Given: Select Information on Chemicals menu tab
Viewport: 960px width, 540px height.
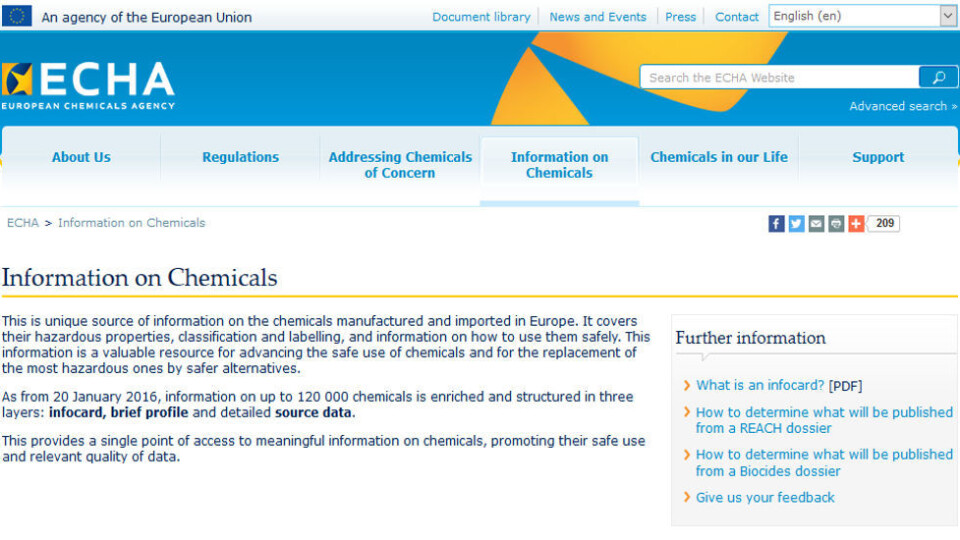Looking at the screenshot, I should tap(560, 165).
